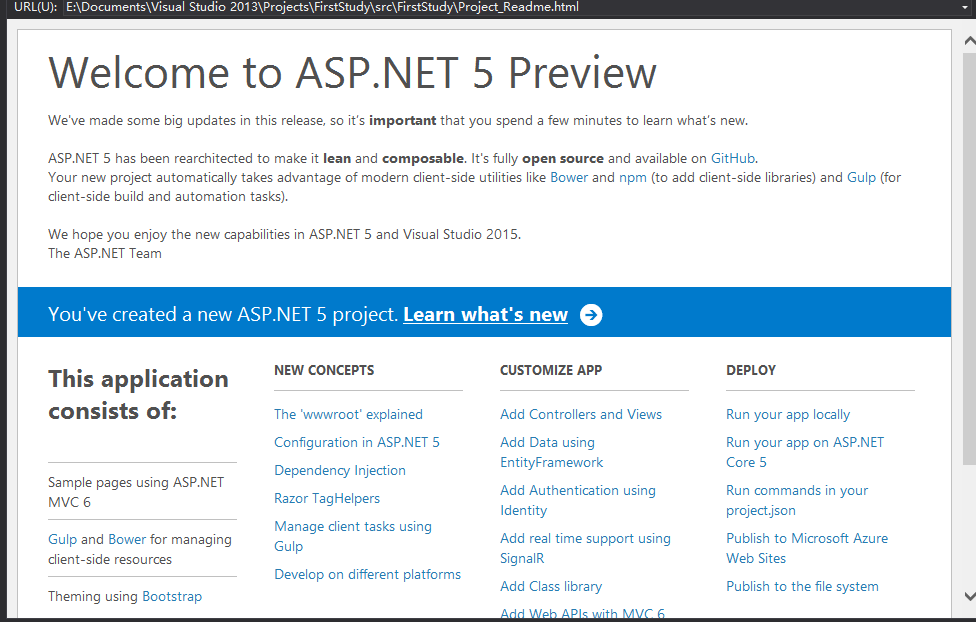The width and height of the screenshot is (976, 622).
Task: Open Dependency Injection link
Action: click(340, 471)
